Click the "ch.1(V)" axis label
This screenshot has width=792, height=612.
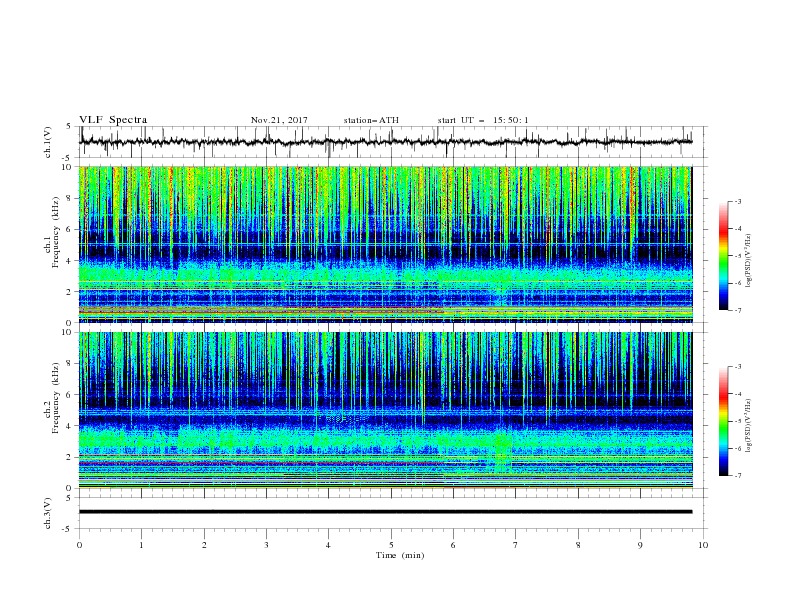point(48,142)
